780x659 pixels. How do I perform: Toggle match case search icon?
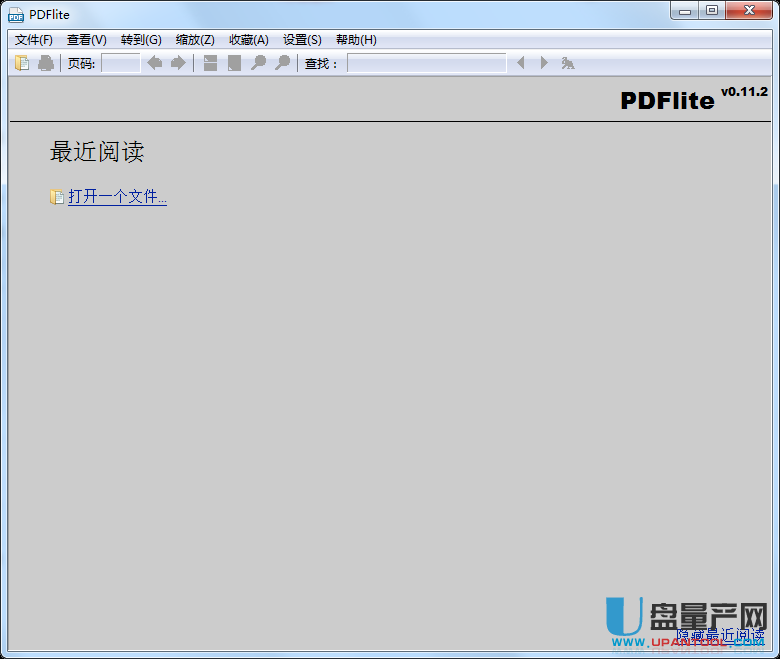click(x=568, y=63)
